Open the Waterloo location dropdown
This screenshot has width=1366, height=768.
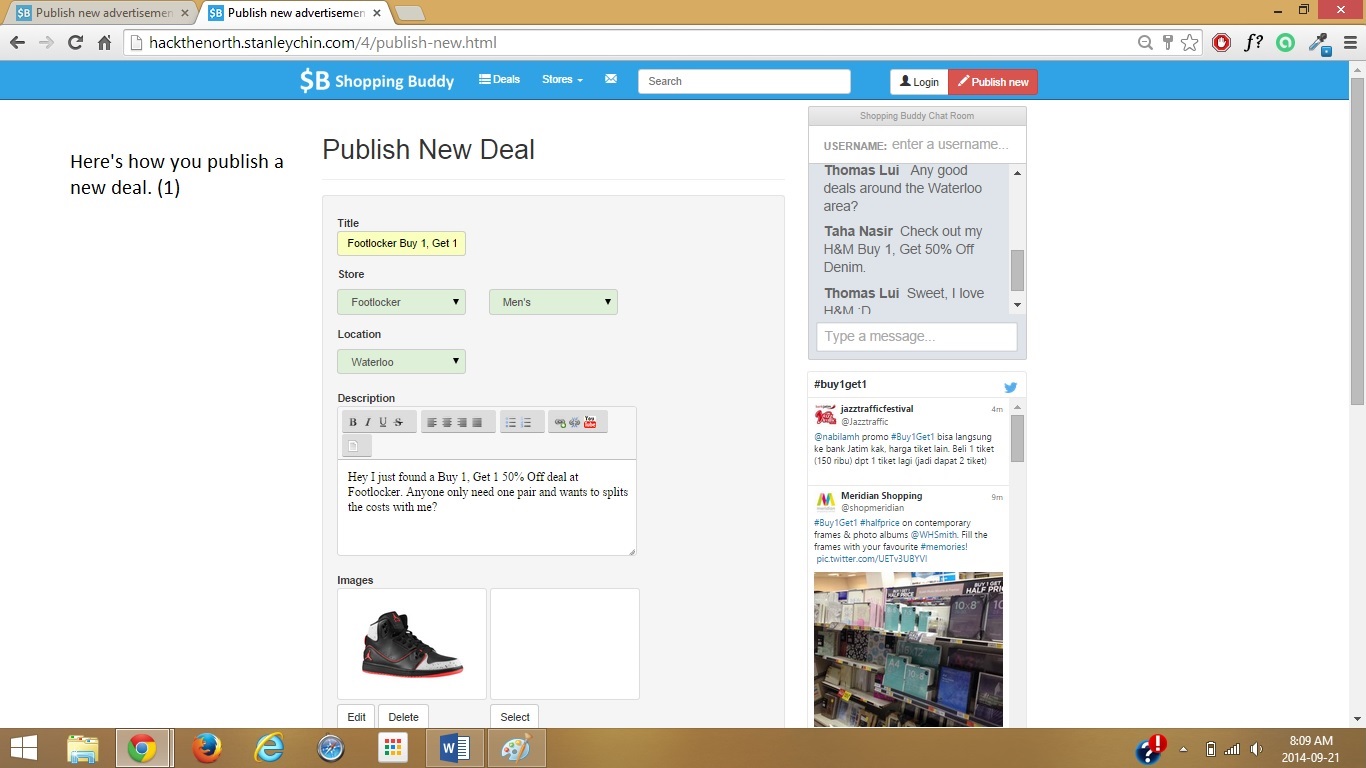[401, 362]
